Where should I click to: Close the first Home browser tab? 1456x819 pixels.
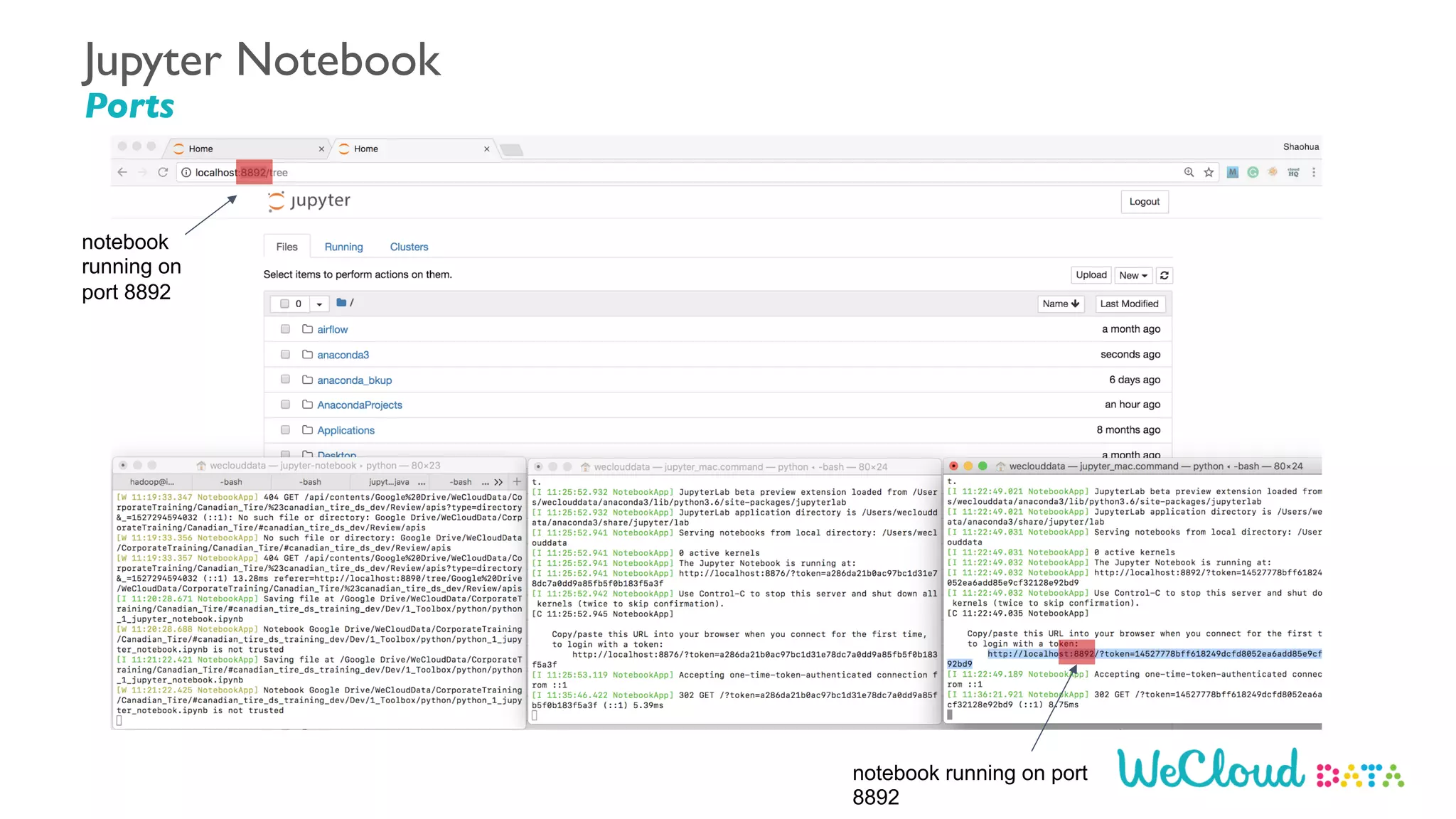321,149
